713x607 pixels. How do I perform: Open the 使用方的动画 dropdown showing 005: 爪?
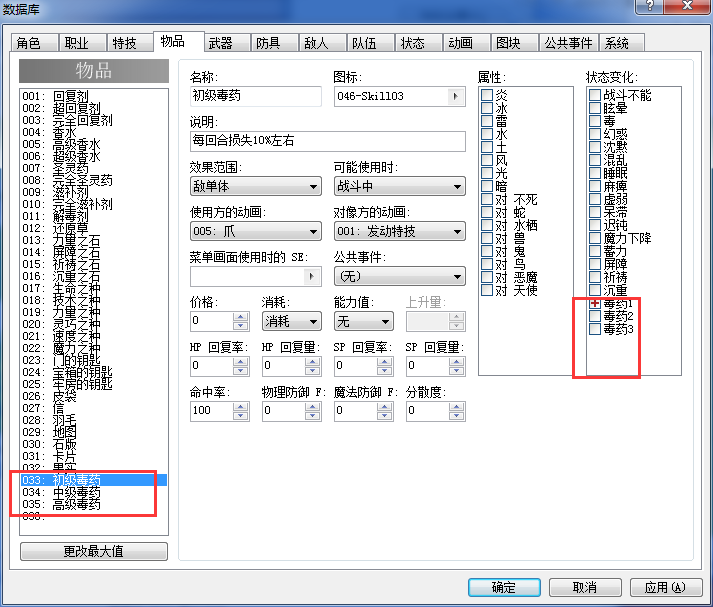[x=256, y=231]
